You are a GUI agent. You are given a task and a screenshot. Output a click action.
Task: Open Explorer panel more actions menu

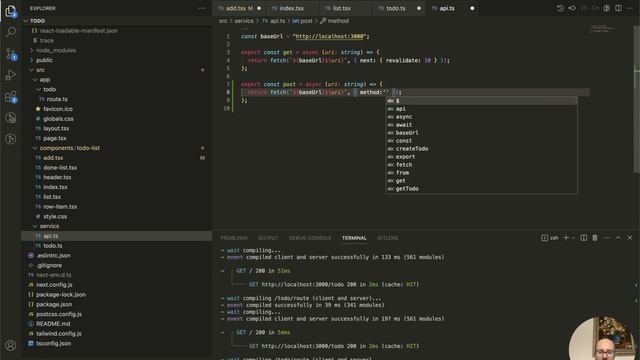click(x=202, y=8)
